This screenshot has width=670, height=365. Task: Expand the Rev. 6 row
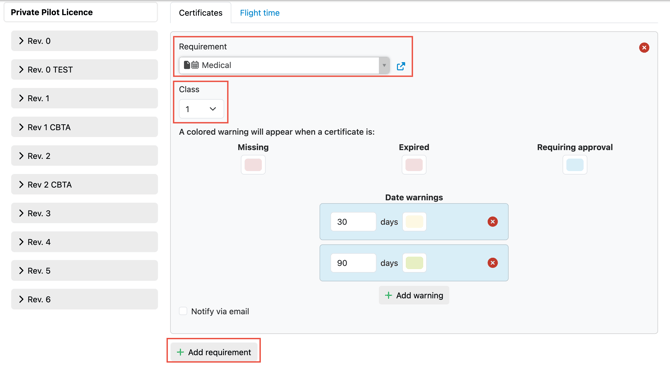click(x=84, y=299)
